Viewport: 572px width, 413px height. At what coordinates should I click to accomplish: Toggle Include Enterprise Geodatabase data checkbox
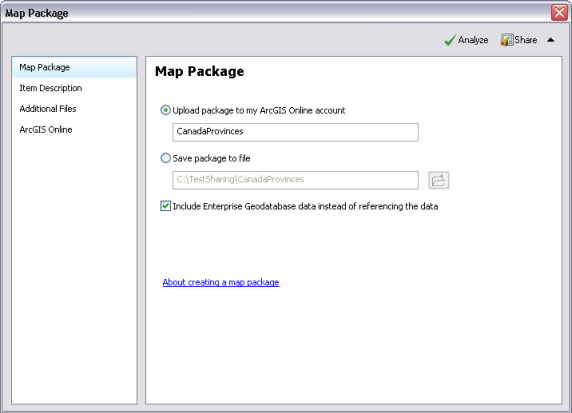165,206
